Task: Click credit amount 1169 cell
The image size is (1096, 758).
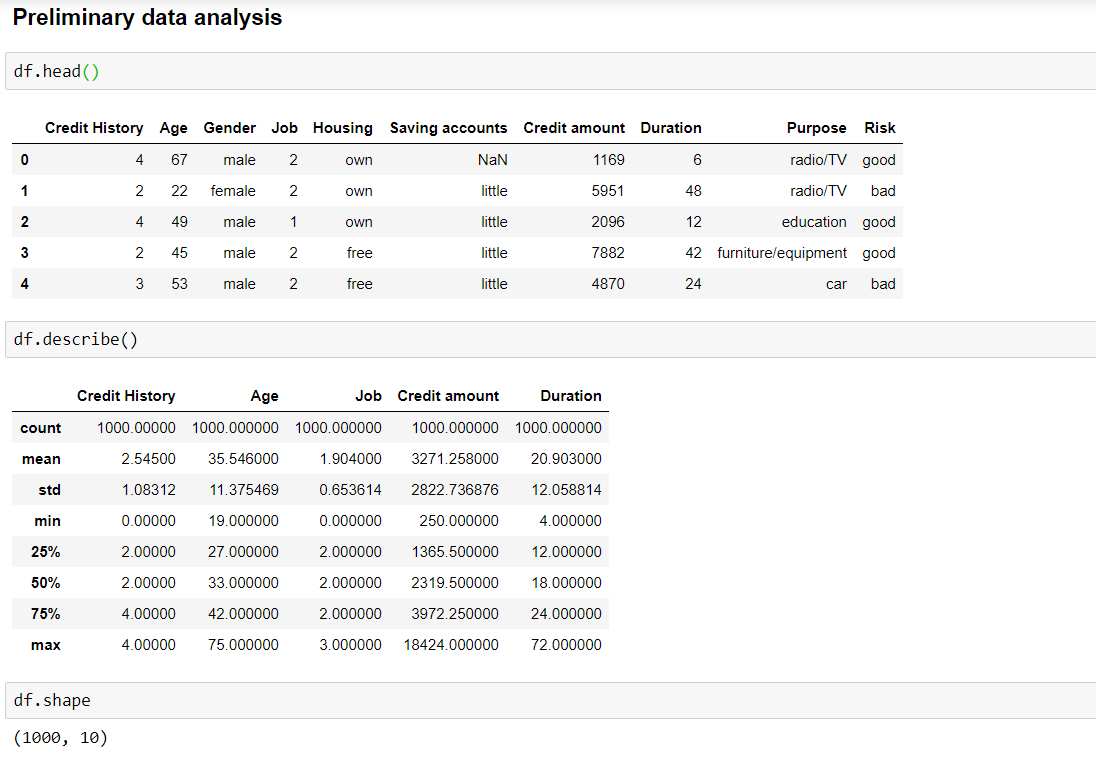Action: 609,160
